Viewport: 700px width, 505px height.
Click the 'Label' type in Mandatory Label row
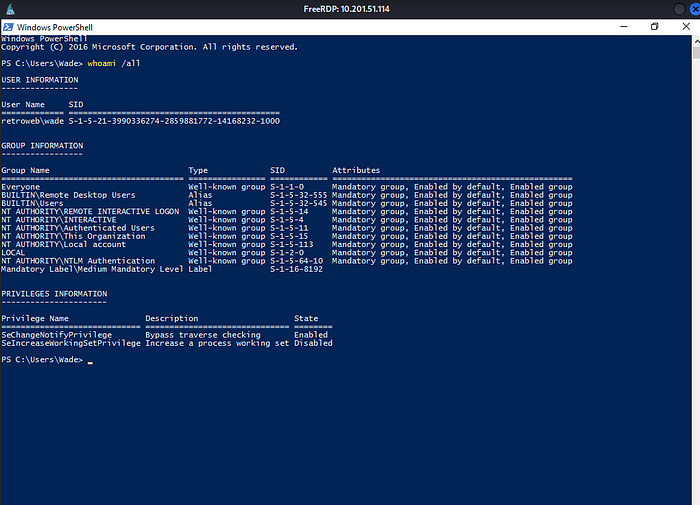click(x=200, y=269)
